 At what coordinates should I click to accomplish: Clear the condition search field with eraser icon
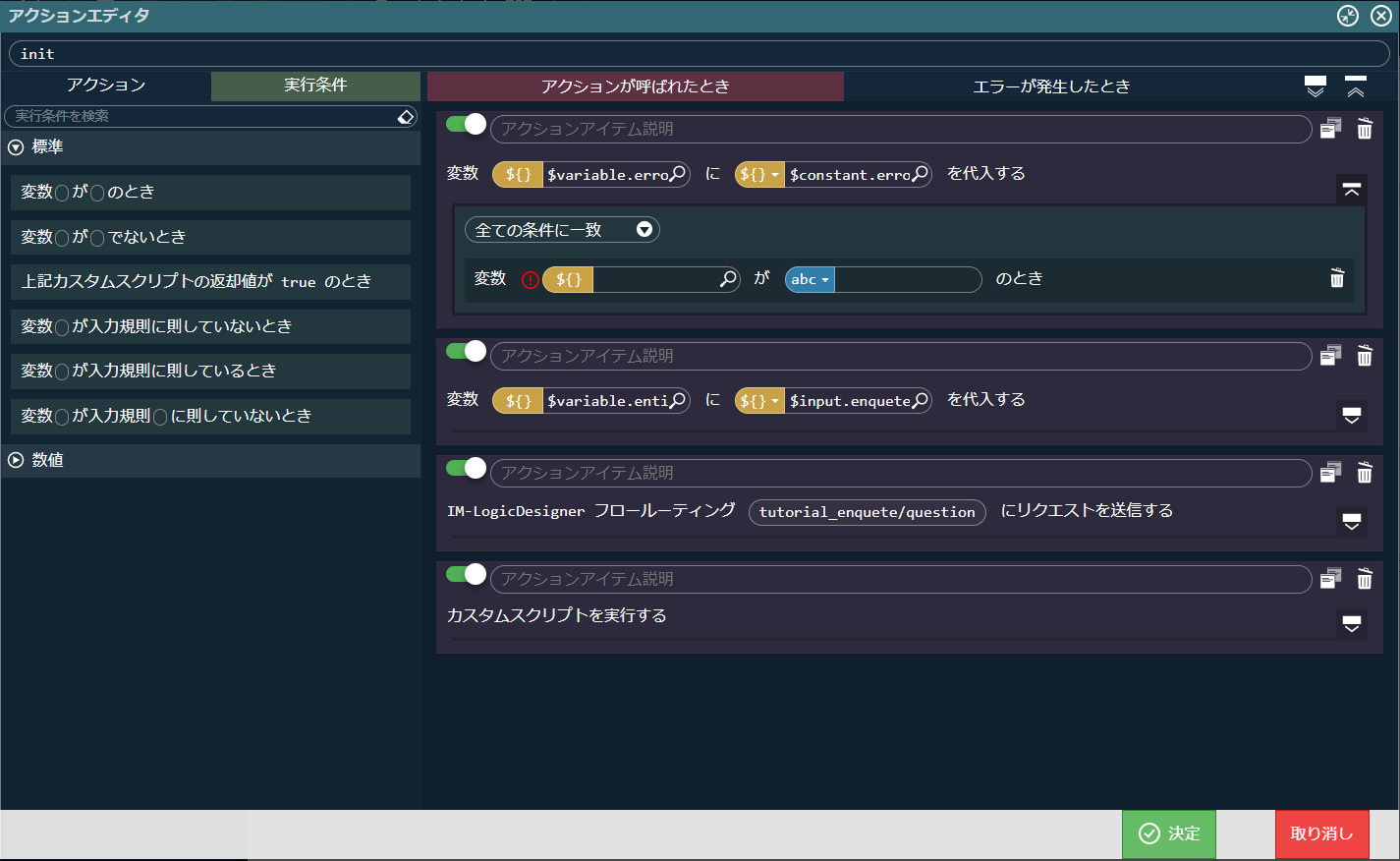coord(406,117)
